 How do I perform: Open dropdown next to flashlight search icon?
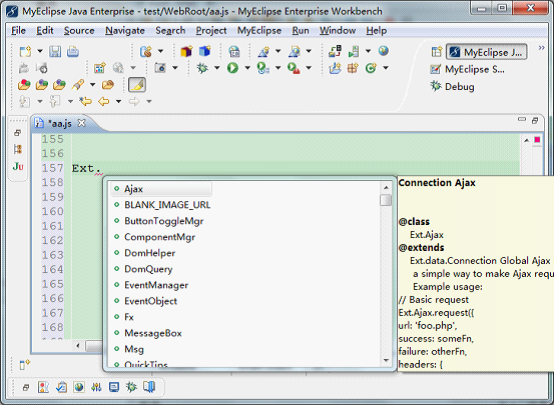click(x=93, y=84)
